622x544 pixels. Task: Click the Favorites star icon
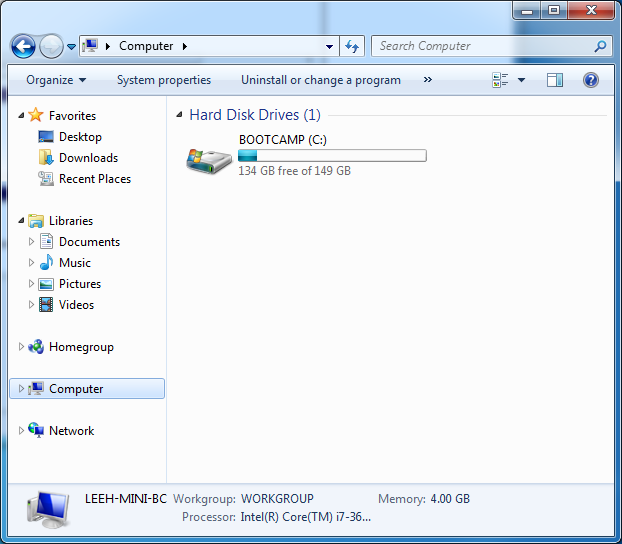coord(36,115)
